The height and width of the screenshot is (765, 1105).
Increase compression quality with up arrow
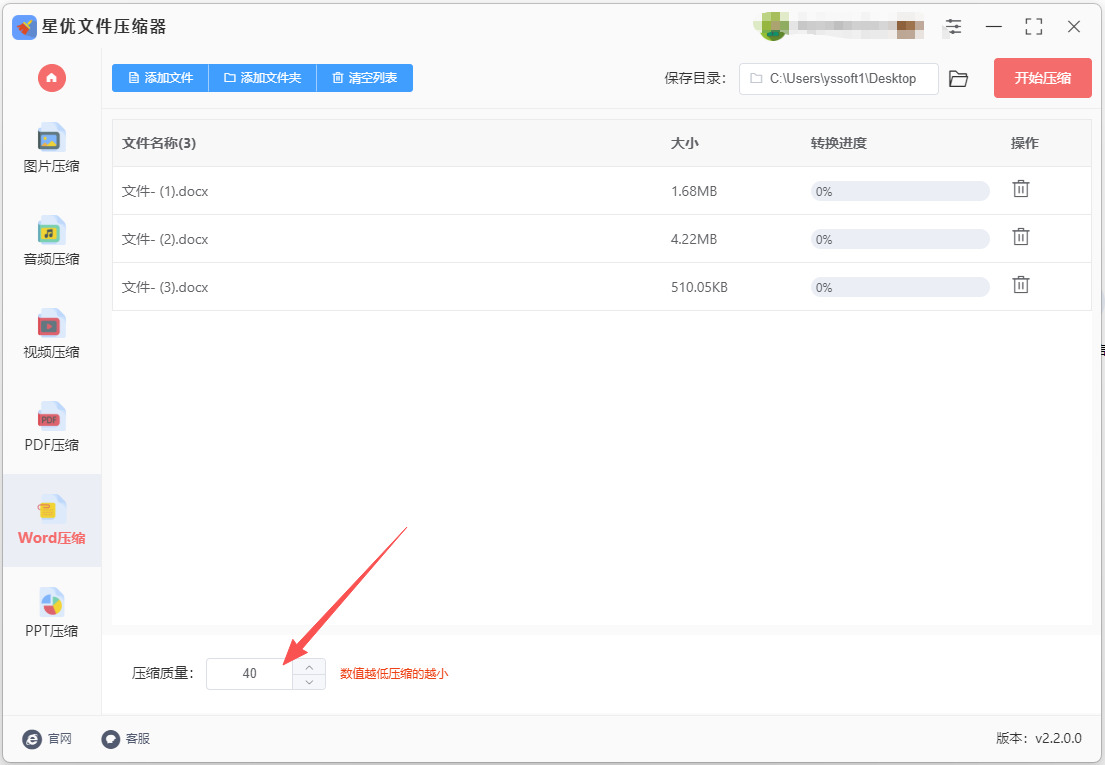(309, 666)
